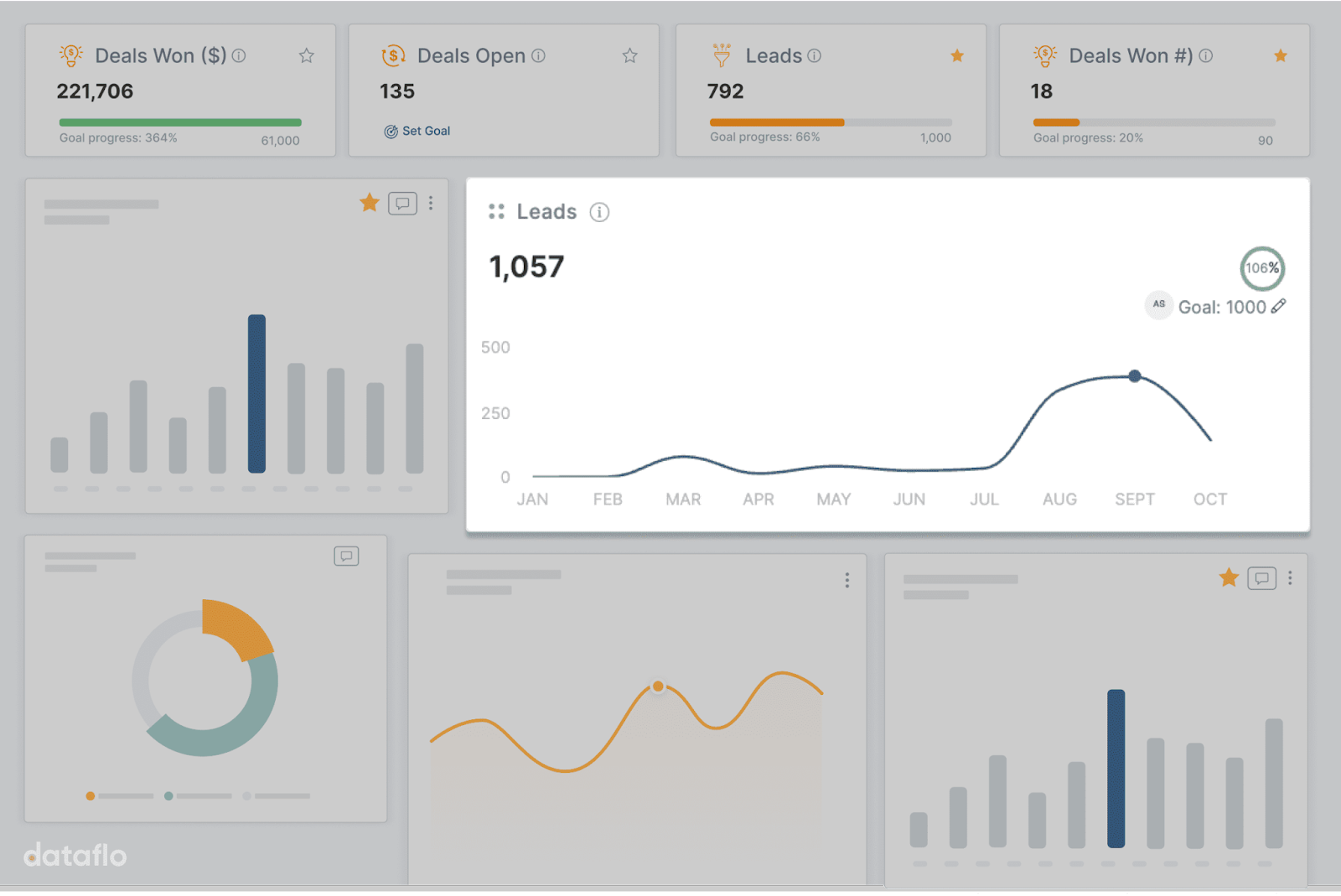
Task: Click the comment bubble on the top-left bar chart
Action: (403, 203)
